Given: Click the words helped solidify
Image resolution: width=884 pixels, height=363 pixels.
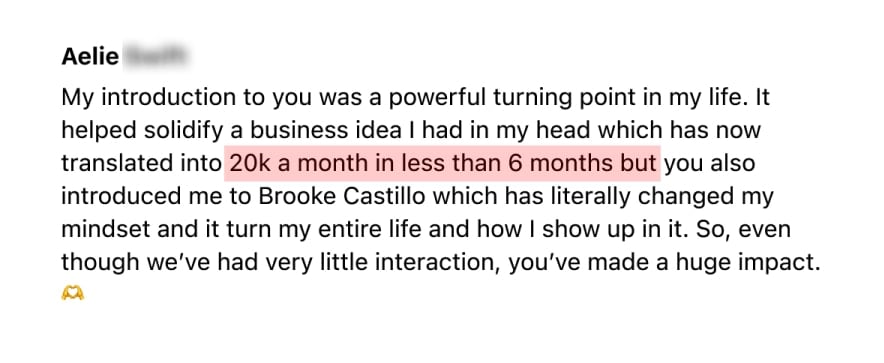Looking at the screenshot, I should tap(142, 132).
